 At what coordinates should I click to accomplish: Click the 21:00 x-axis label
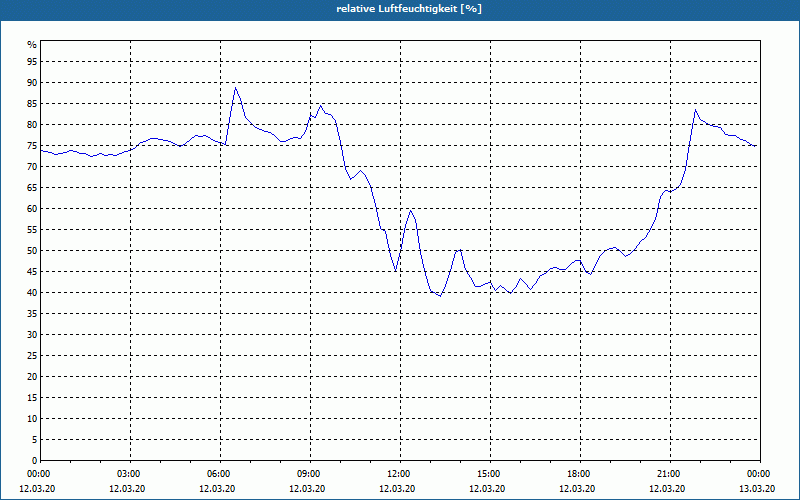[x=669, y=474]
